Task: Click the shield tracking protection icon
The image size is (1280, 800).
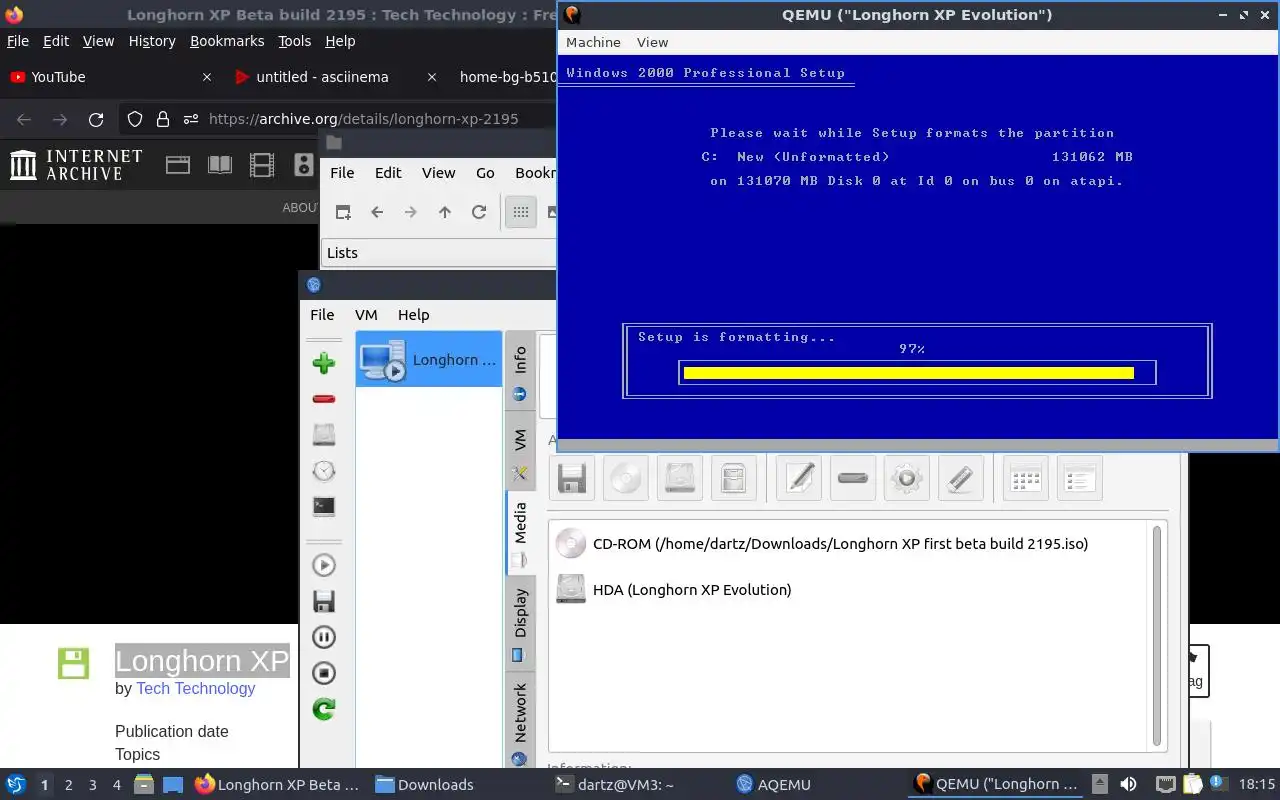Action: tap(135, 119)
